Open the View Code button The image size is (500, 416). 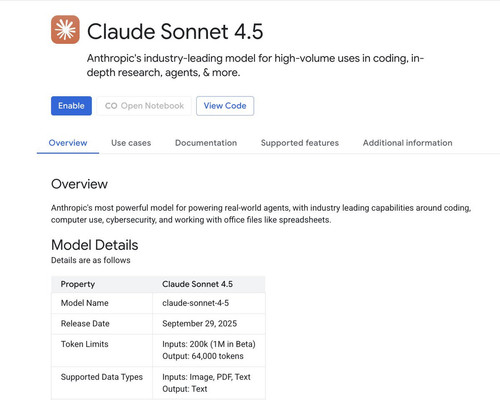pos(225,106)
